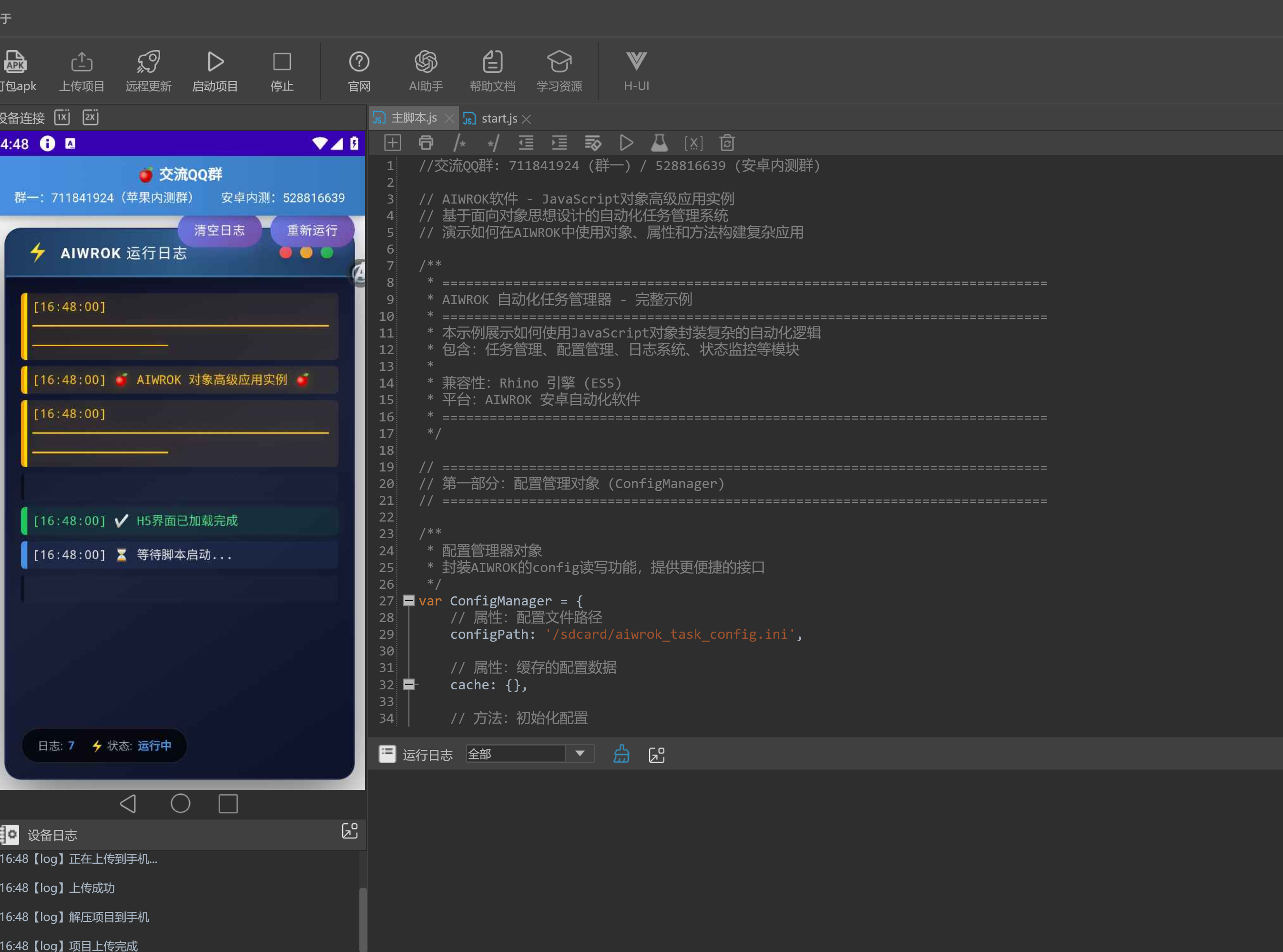Screen dimensions: 1283x952
Task: Collapse the ConfigManager block at line 27
Action: [x=408, y=601]
